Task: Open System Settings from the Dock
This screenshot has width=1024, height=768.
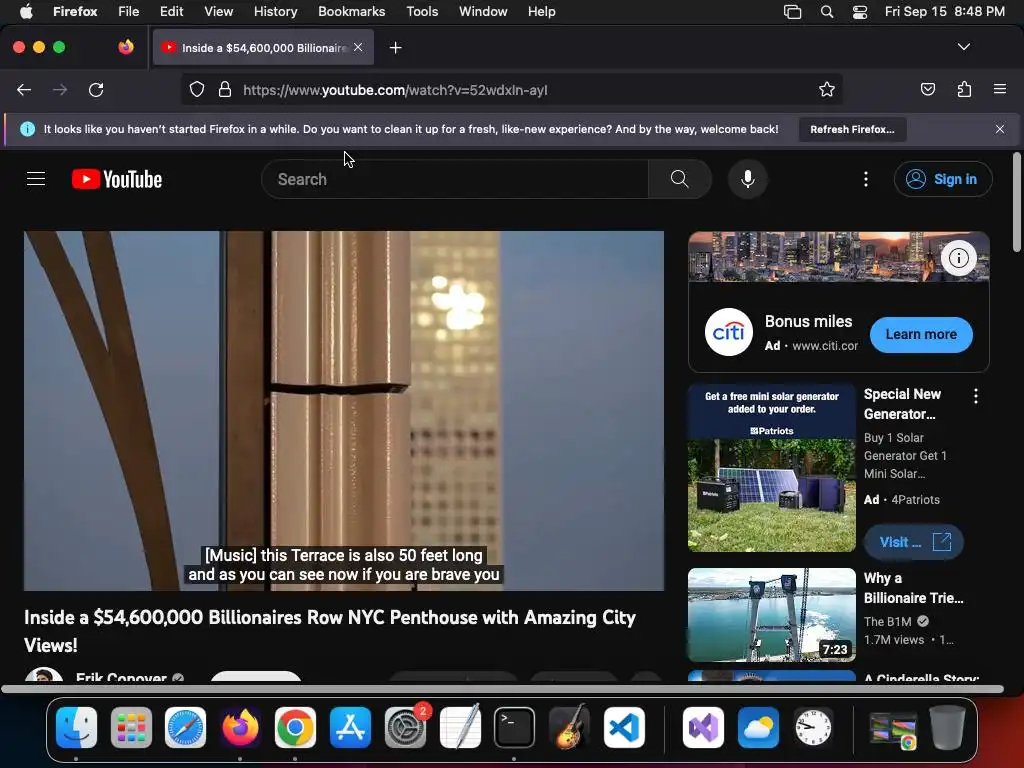Action: [405, 727]
